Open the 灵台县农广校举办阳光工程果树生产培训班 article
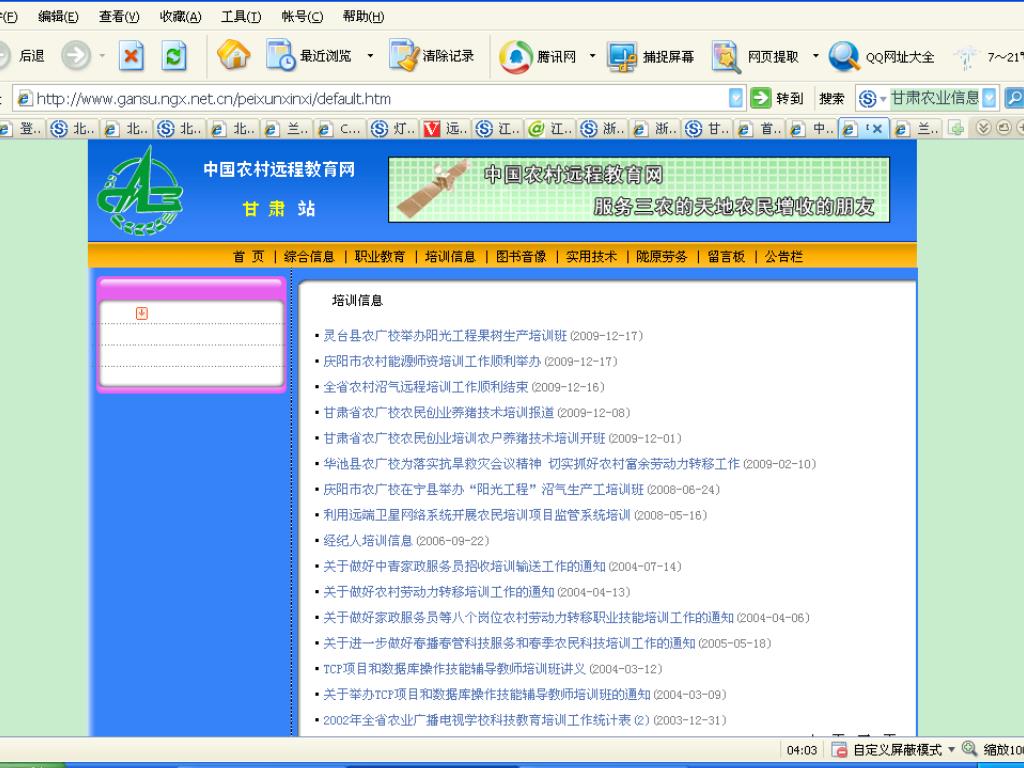 (445, 336)
